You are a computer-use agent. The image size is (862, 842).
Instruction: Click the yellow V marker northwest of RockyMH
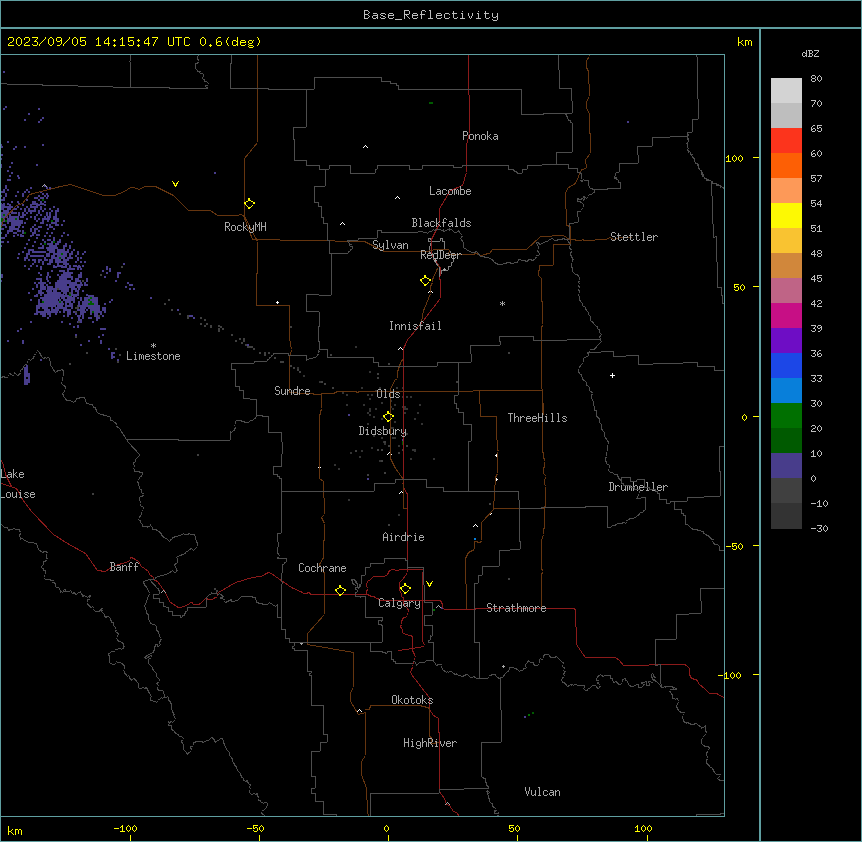pyautogui.click(x=175, y=184)
